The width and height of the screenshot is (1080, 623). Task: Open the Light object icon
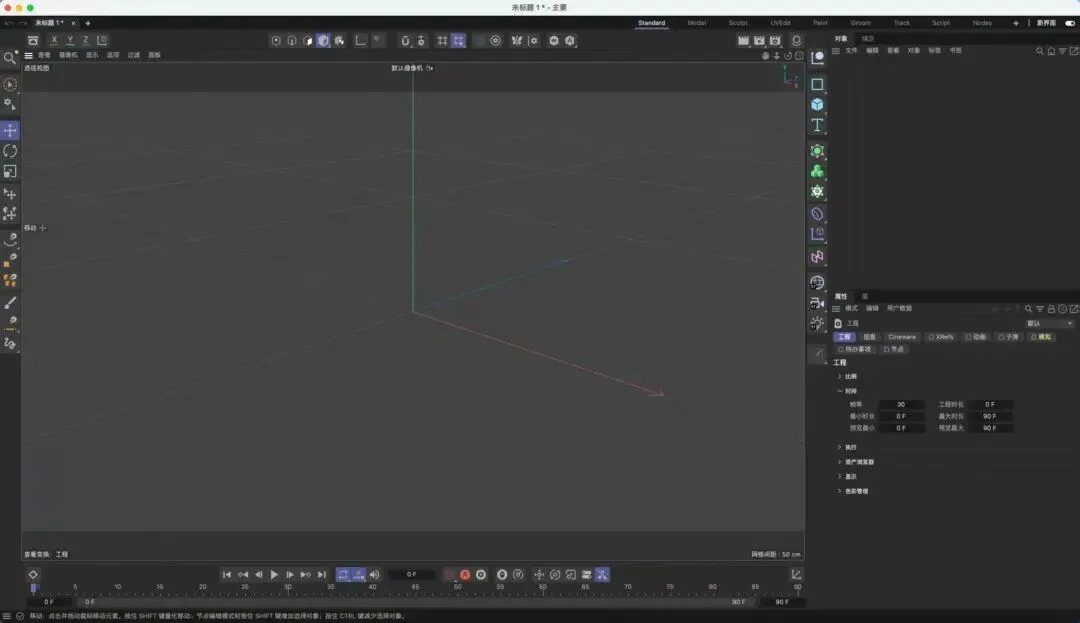click(x=817, y=323)
